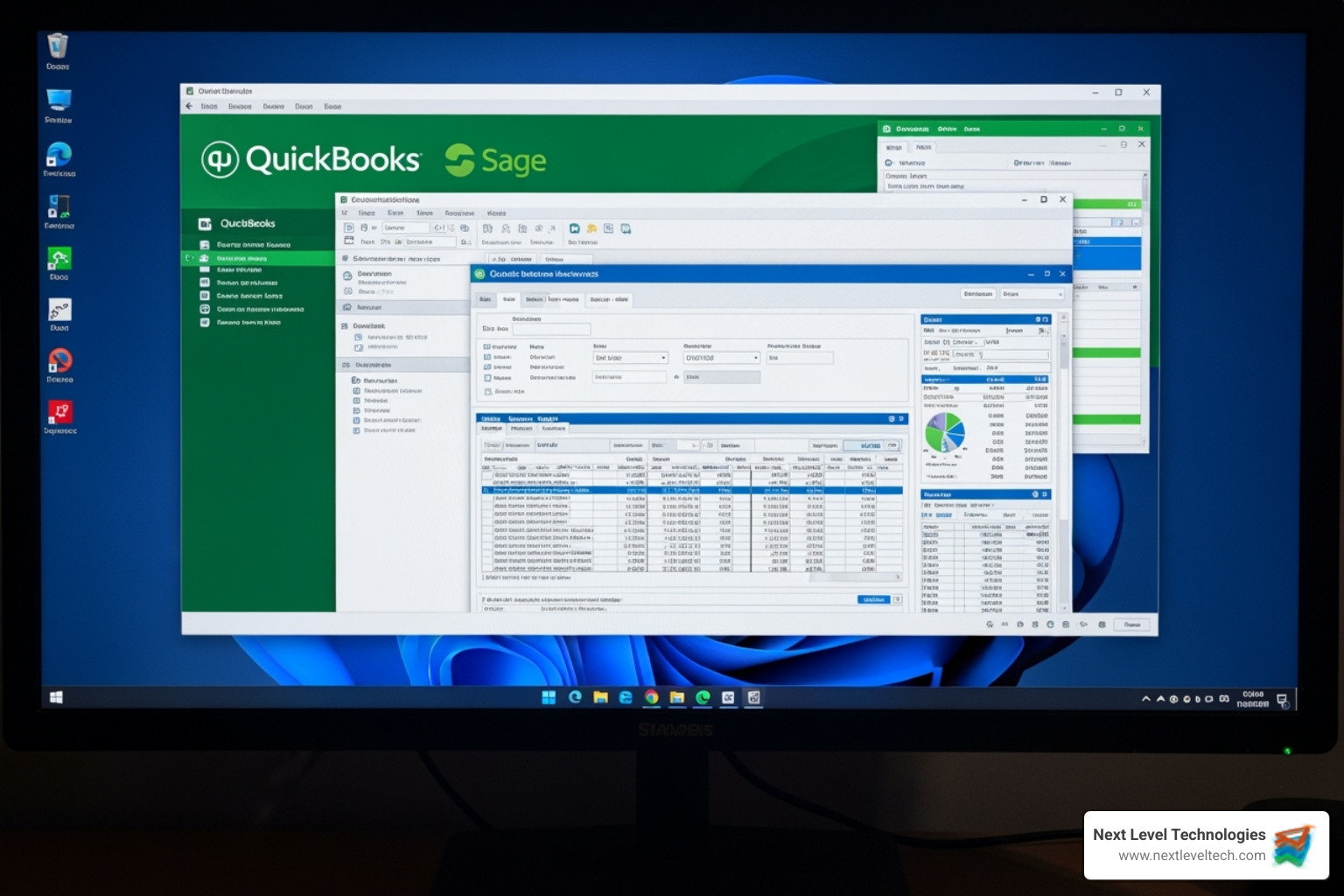Switch to the second tab in the invoice dialog
Image resolution: width=1344 pixels, height=896 pixels.
point(509,299)
